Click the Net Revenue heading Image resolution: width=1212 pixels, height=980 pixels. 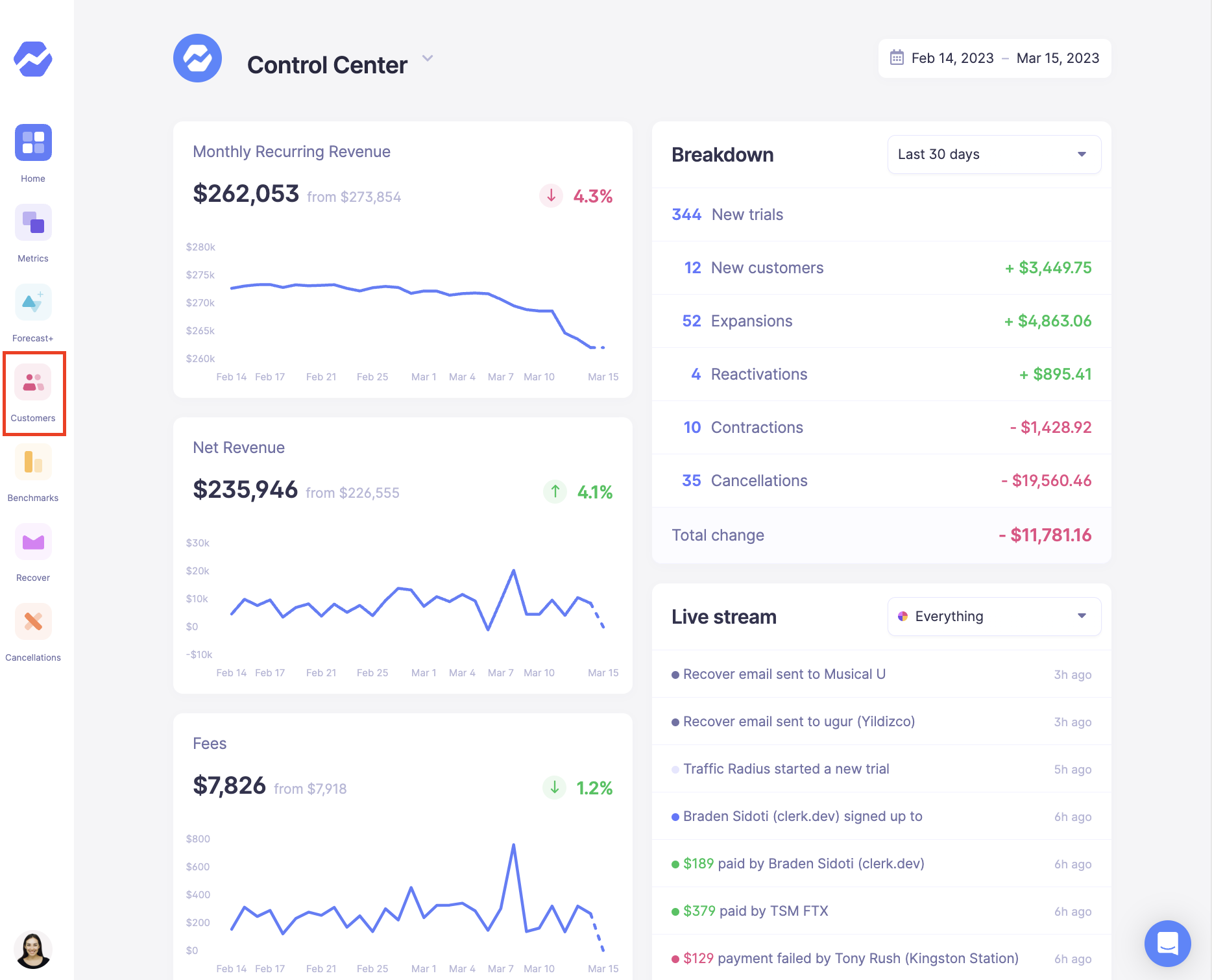coord(239,448)
